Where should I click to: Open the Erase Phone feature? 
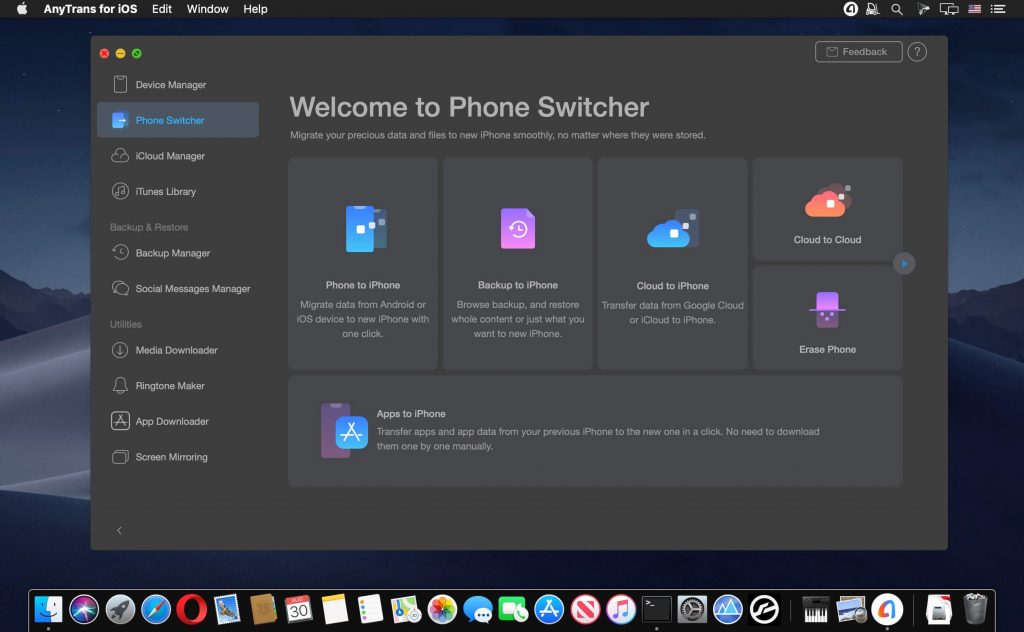[x=827, y=317]
